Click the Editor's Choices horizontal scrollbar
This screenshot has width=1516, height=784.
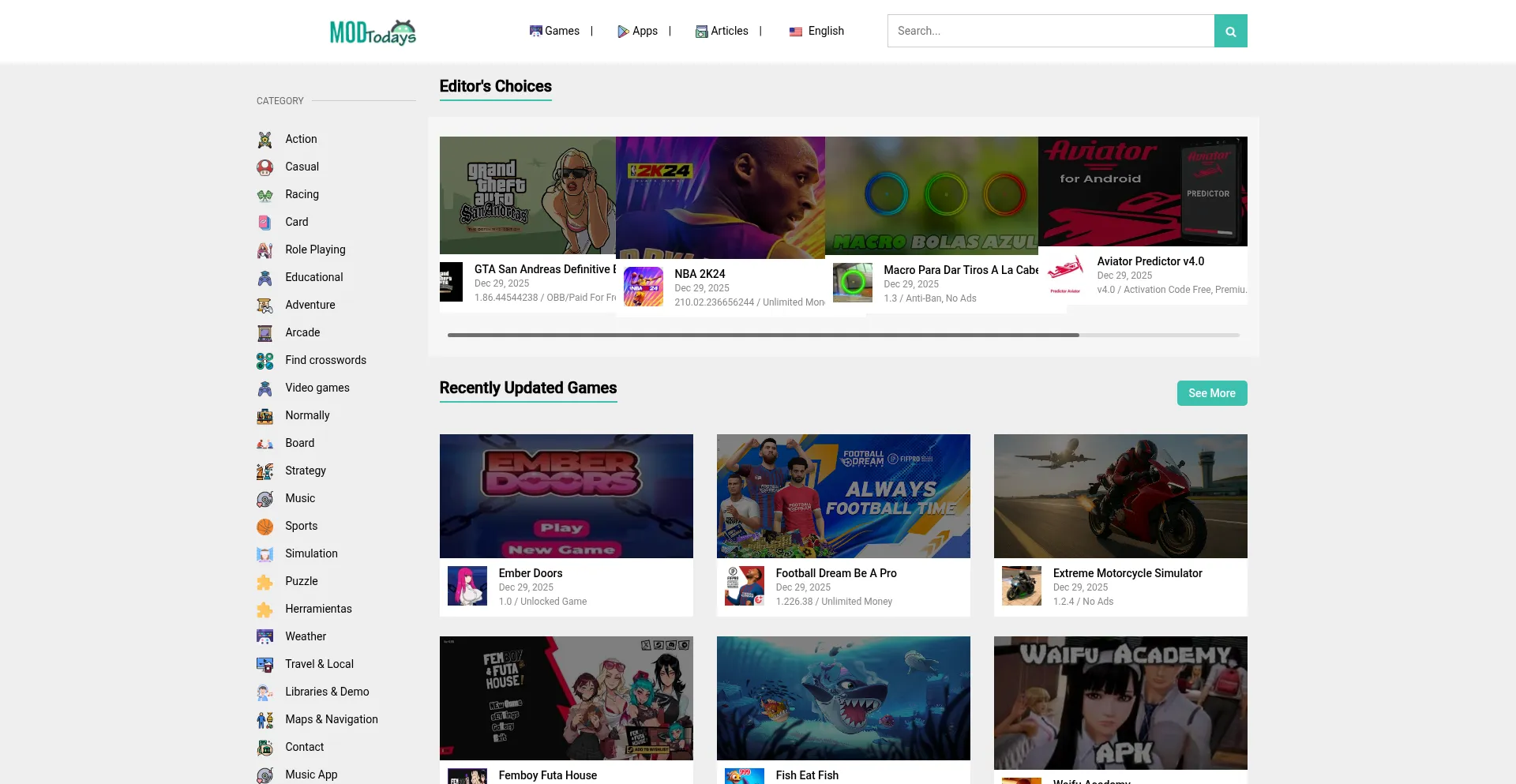pos(763,336)
